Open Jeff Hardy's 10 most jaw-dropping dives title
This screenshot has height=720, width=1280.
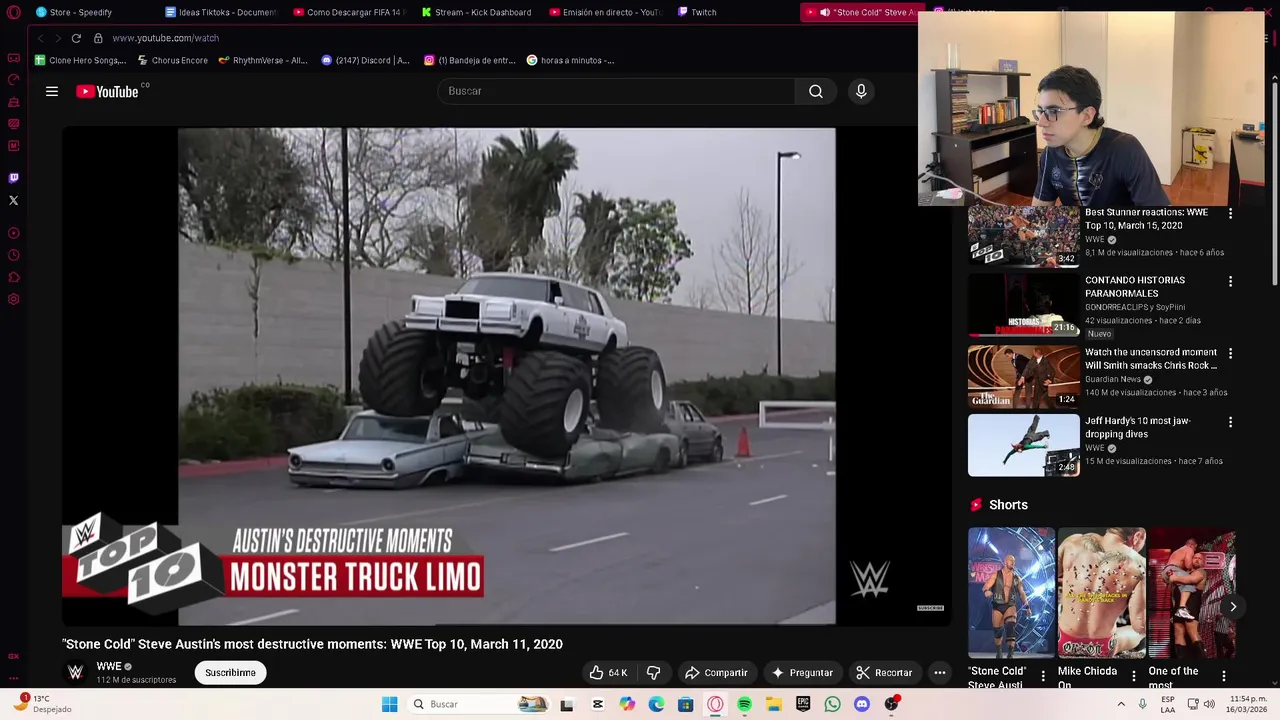click(1138, 427)
